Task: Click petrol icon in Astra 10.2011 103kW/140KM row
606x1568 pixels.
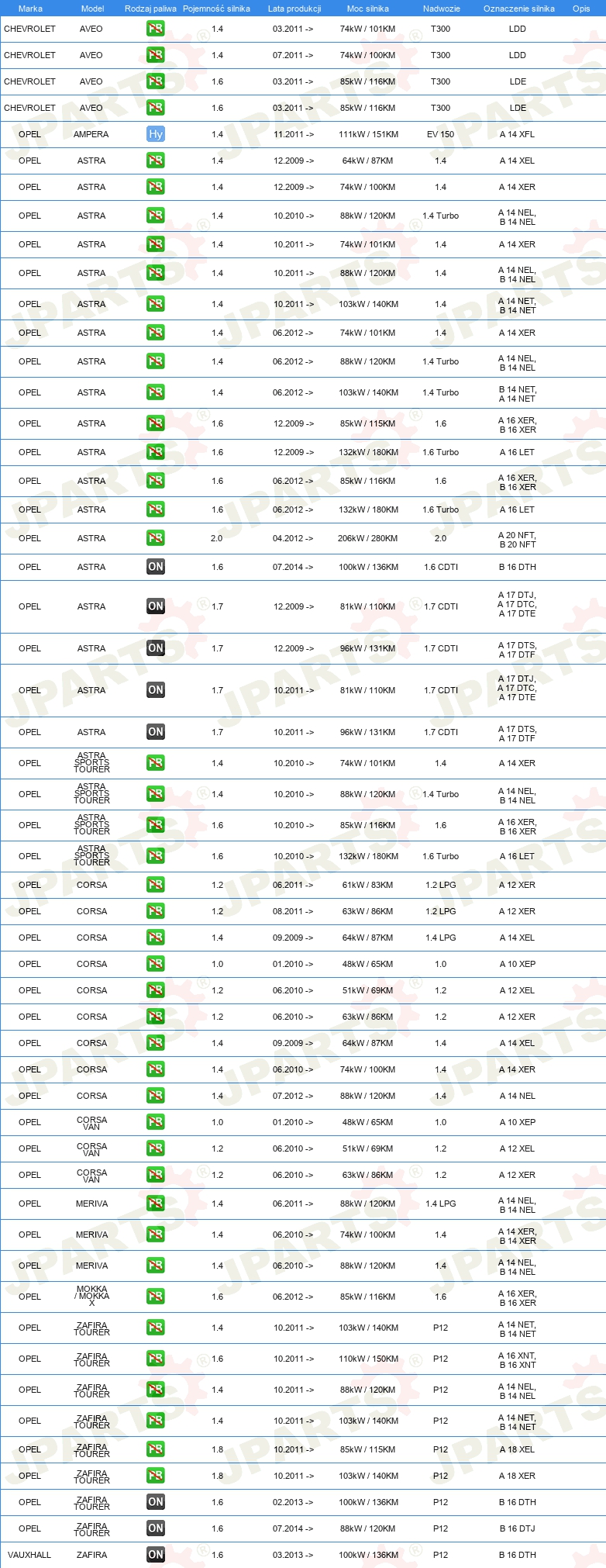Action: [x=155, y=304]
